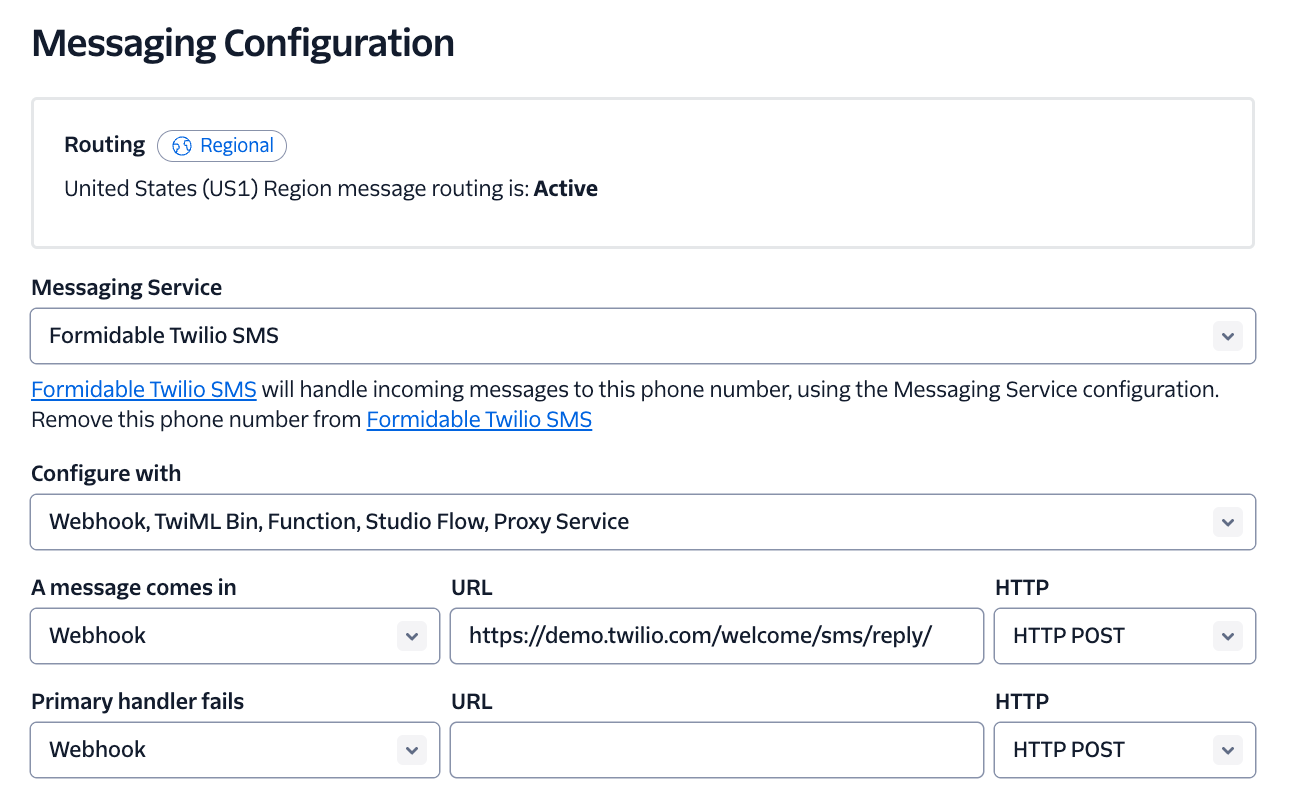Open the Messaging Service selector showing Formidable Twilio SMS

643,336
